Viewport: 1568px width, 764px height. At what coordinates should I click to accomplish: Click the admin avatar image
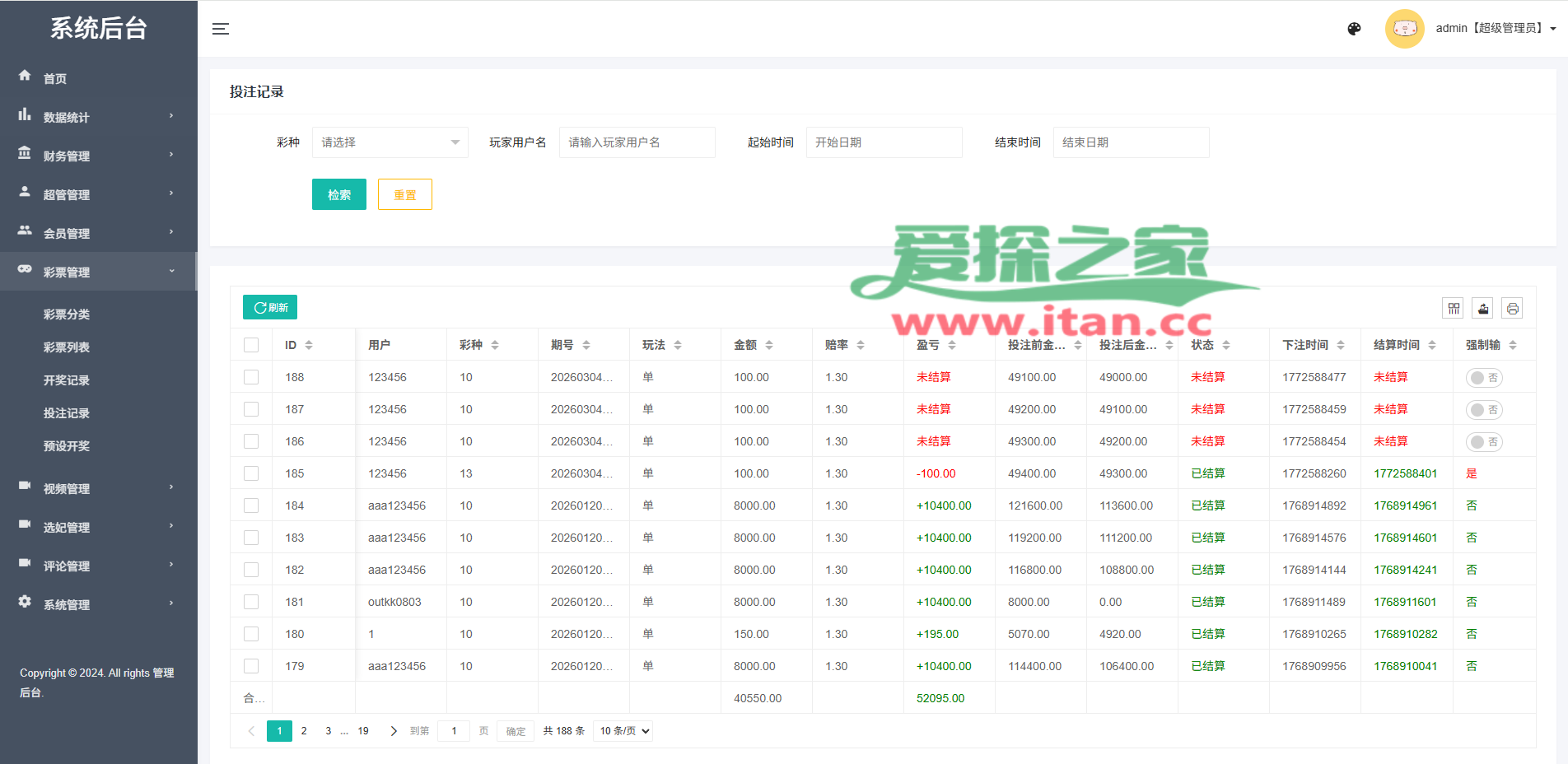point(1404,29)
